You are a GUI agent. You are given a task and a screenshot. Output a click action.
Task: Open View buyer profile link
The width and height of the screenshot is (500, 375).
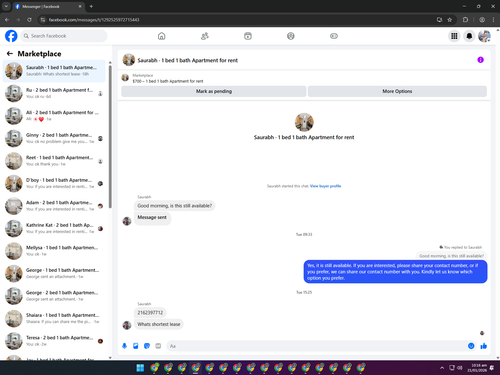(x=325, y=186)
